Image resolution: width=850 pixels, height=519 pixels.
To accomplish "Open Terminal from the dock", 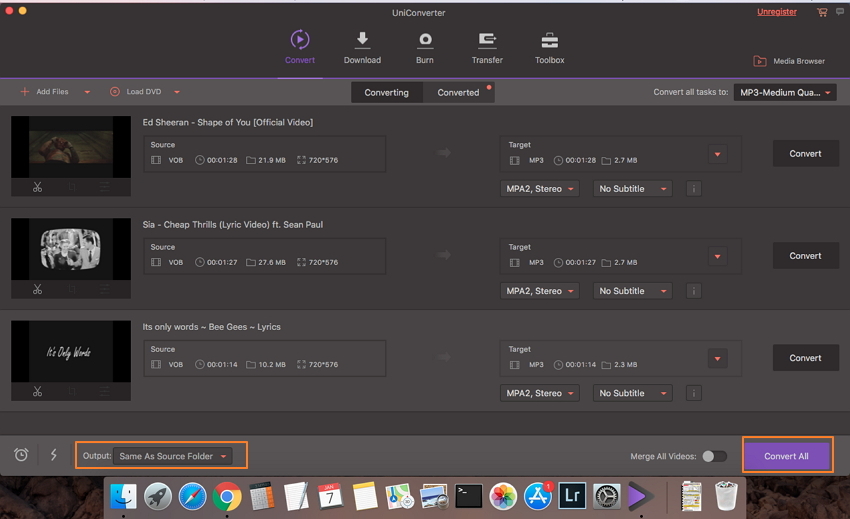I will click(468, 496).
